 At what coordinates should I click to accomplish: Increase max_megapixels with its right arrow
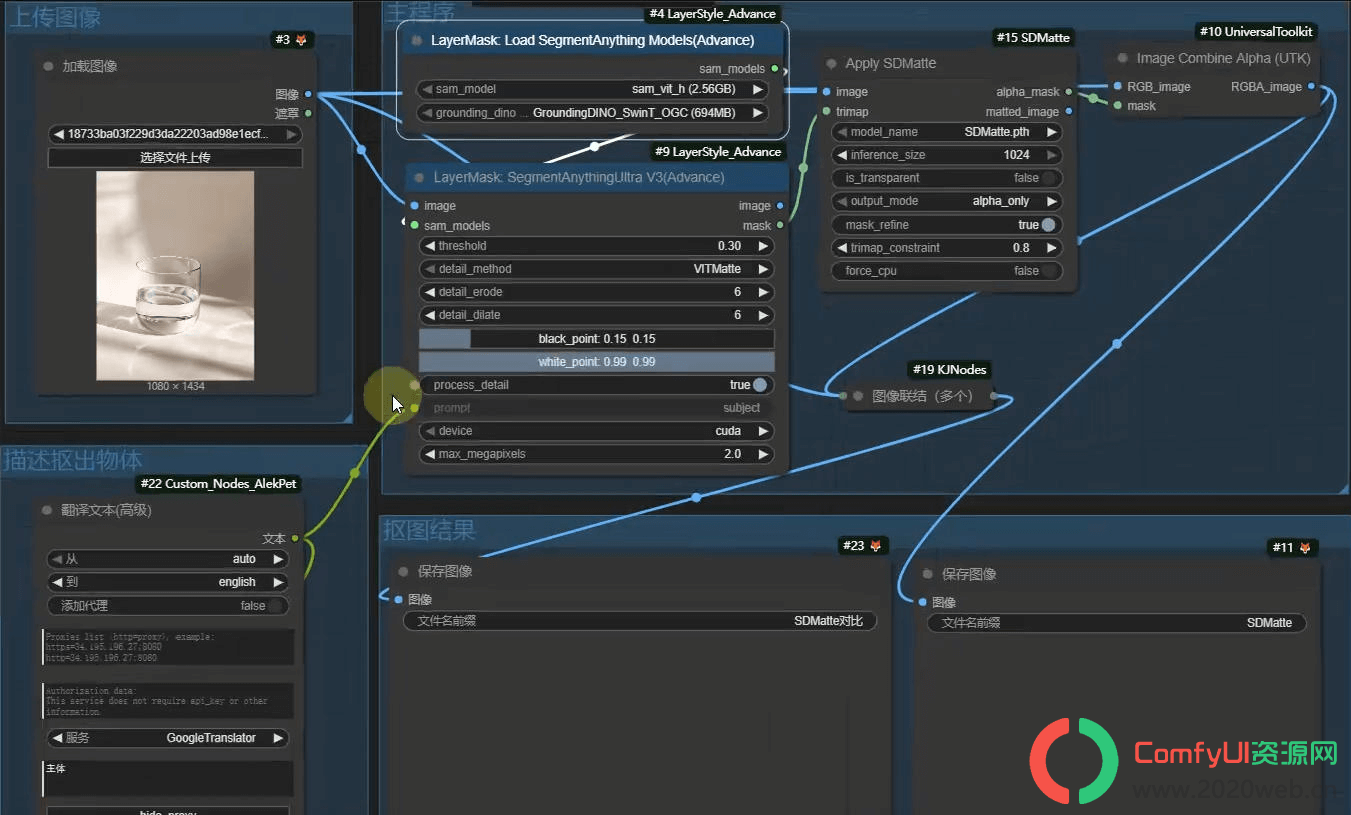762,454
